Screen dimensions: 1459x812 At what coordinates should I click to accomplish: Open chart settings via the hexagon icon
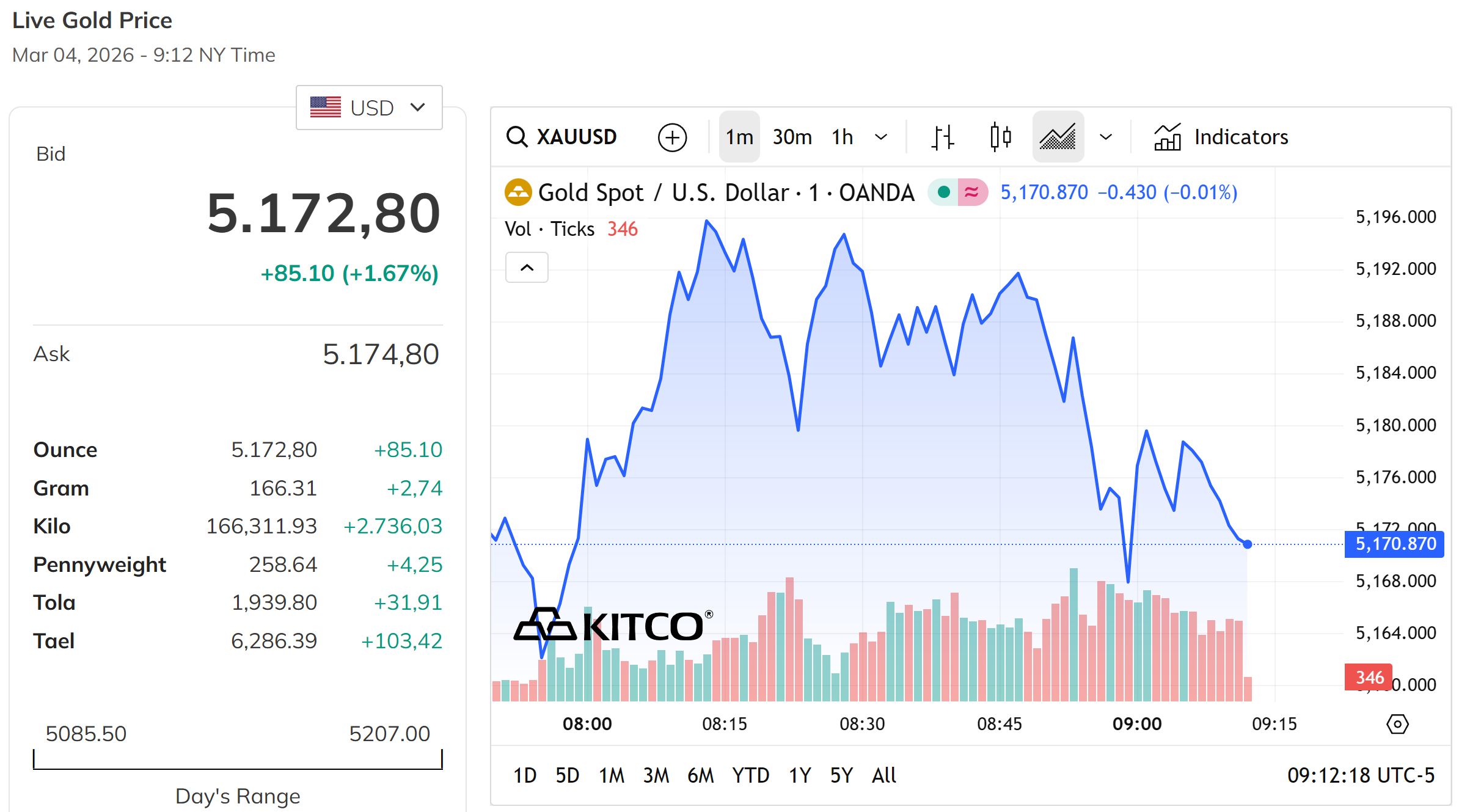[x=1397, y=724]
